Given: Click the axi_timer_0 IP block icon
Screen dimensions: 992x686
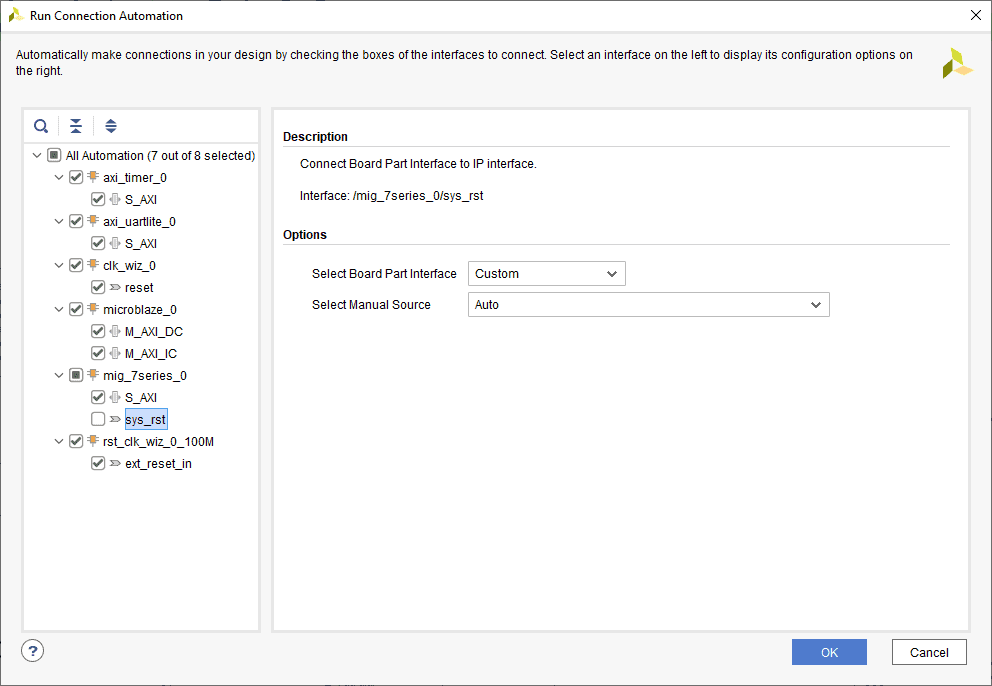Looking at the screenshot, I should coord(93,178).
